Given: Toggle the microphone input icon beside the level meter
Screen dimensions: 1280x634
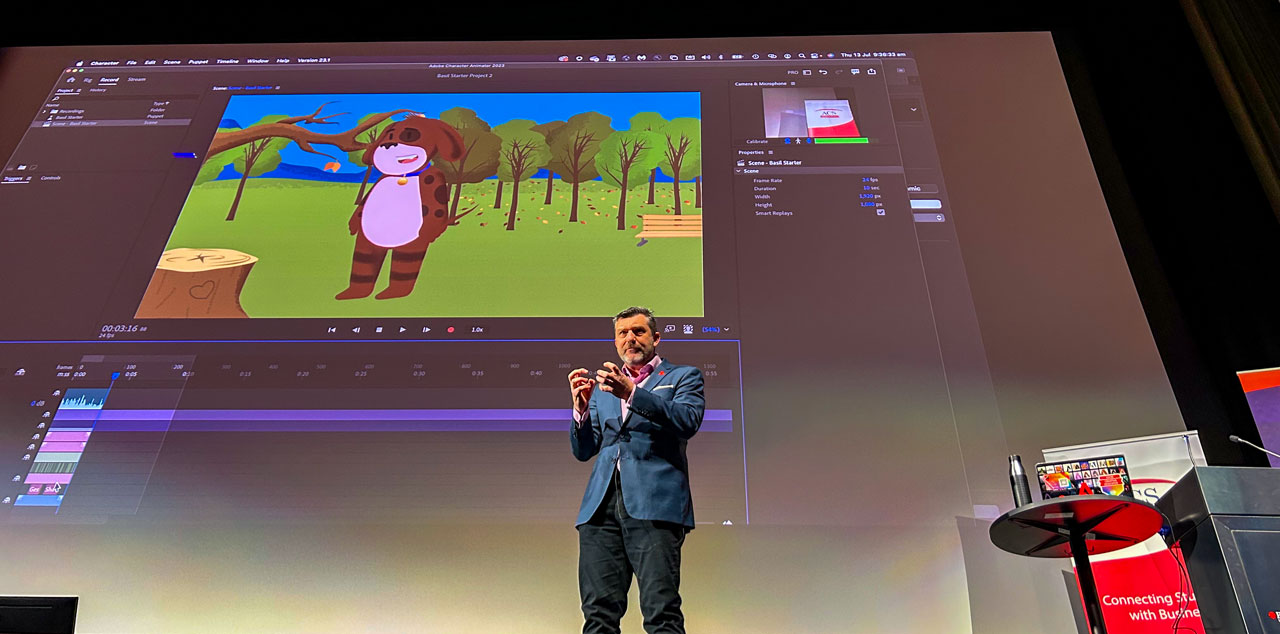Looking at the screenshot, I should tap(809, 141).
